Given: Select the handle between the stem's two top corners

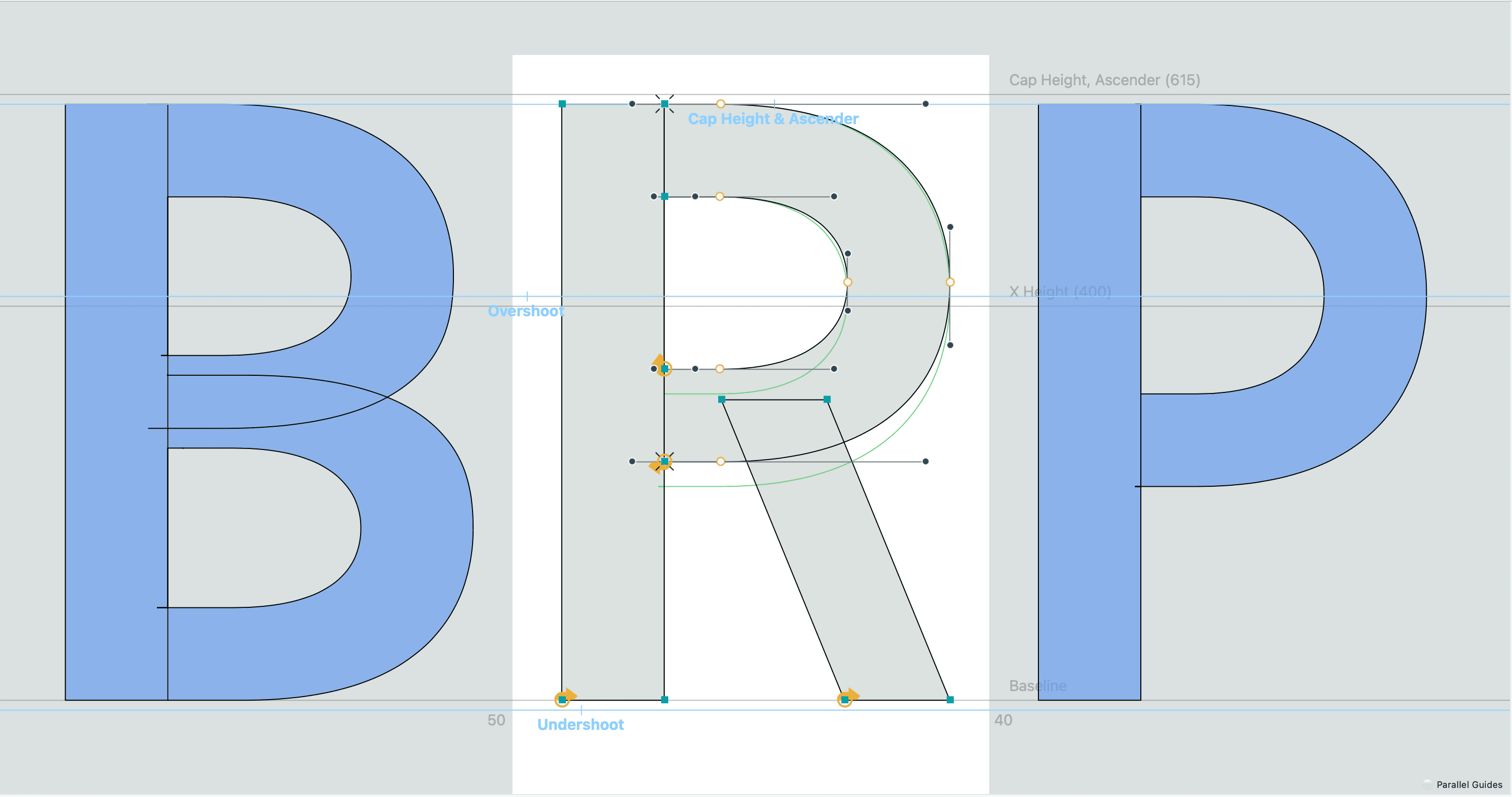Looking at the screenshot, I should (632, 104).
